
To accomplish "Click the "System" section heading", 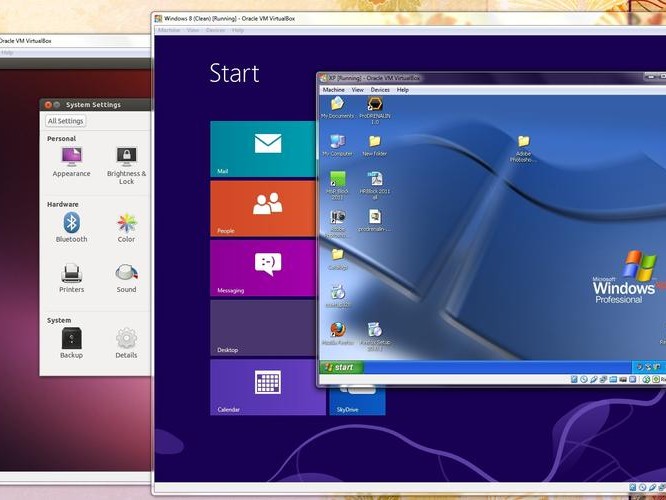I will [x=59, y=320].
